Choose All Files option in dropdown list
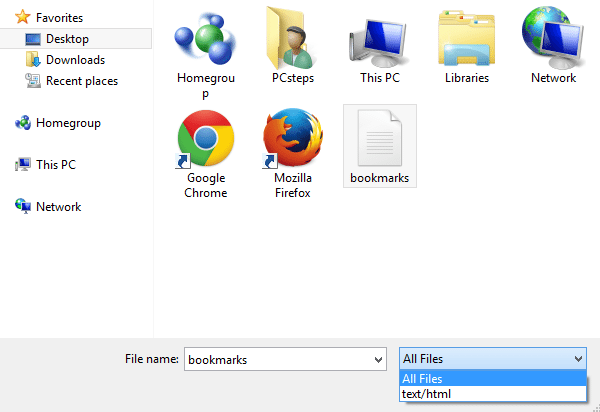Screen dimensions: 600x412 pyautogui.click(x=492, y=378)
